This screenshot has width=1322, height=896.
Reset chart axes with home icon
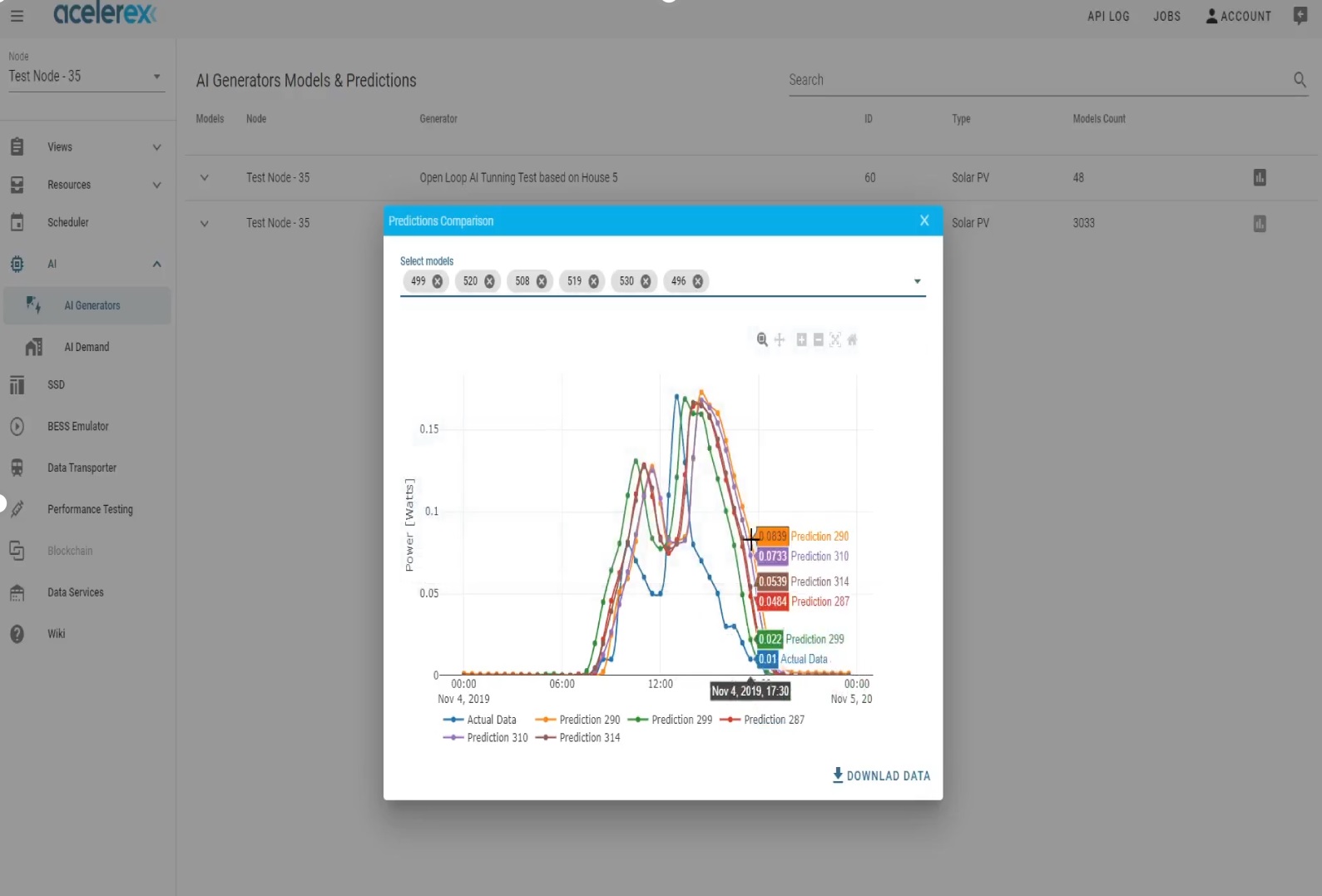[852, 339]
